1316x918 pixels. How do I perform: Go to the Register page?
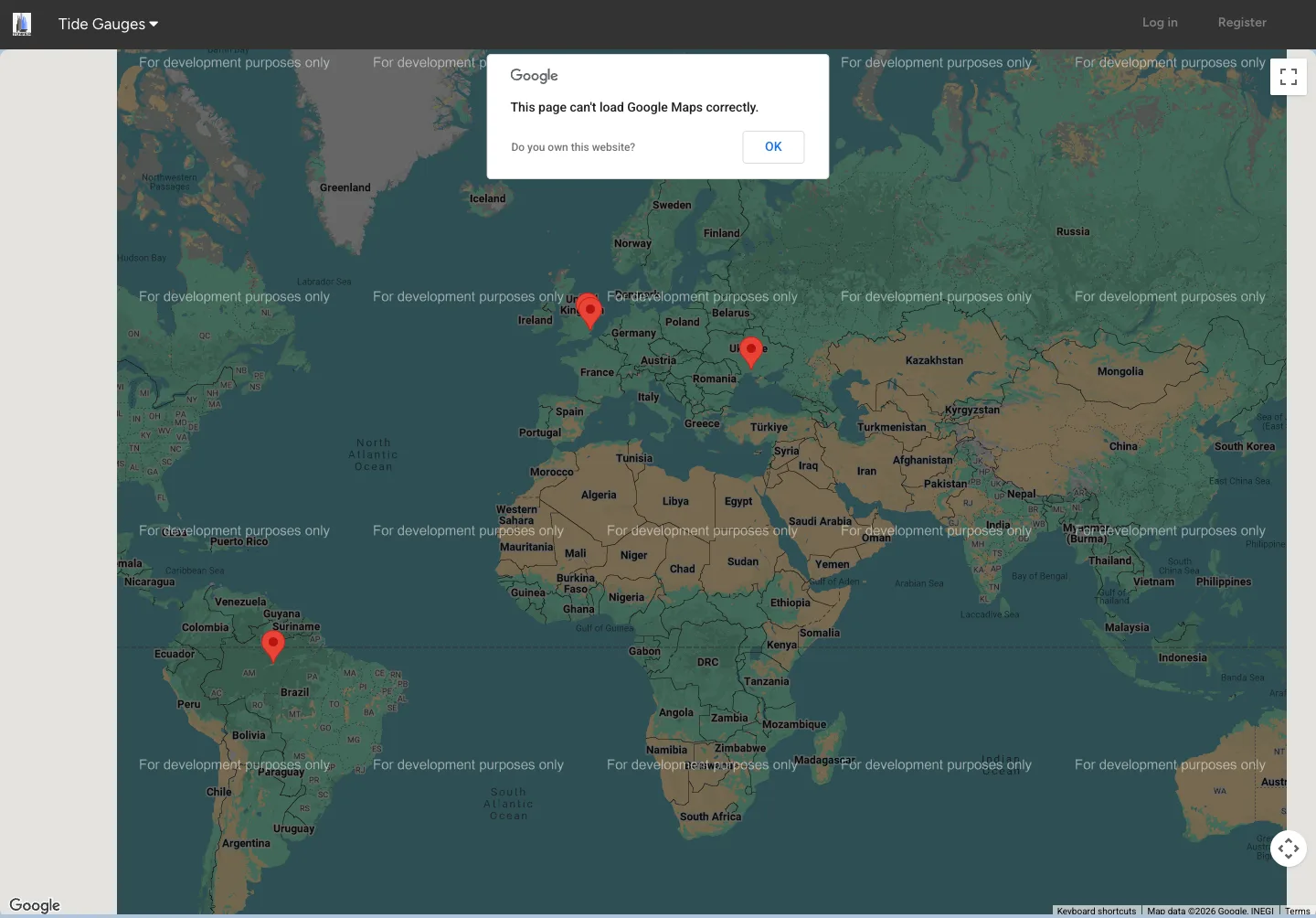(1242, 23)
